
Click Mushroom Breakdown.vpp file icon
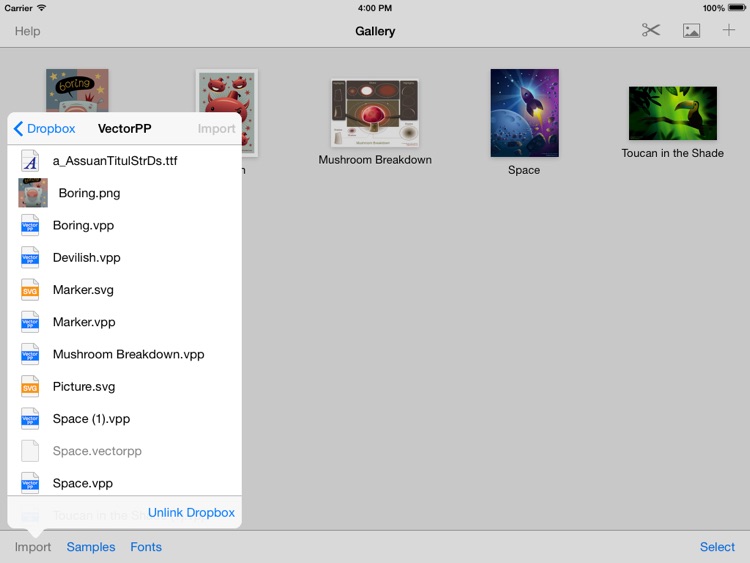[x=30, y=354]
